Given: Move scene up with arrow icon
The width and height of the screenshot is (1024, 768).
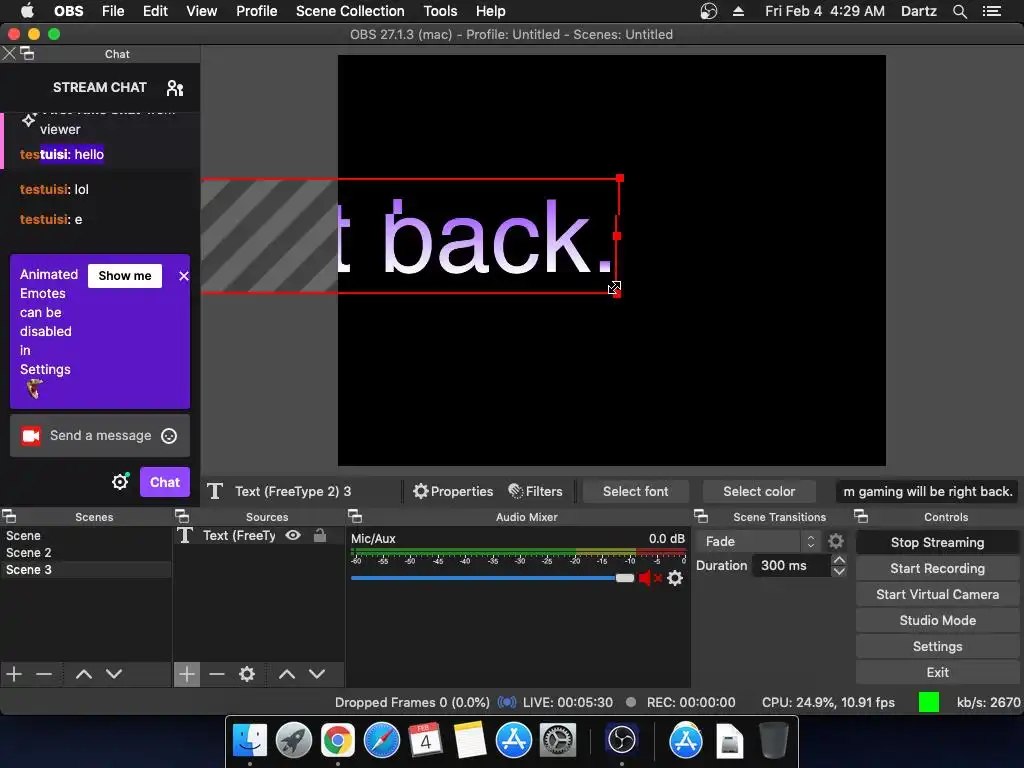Looking at the screenshot, I should [x=84, y=673].
